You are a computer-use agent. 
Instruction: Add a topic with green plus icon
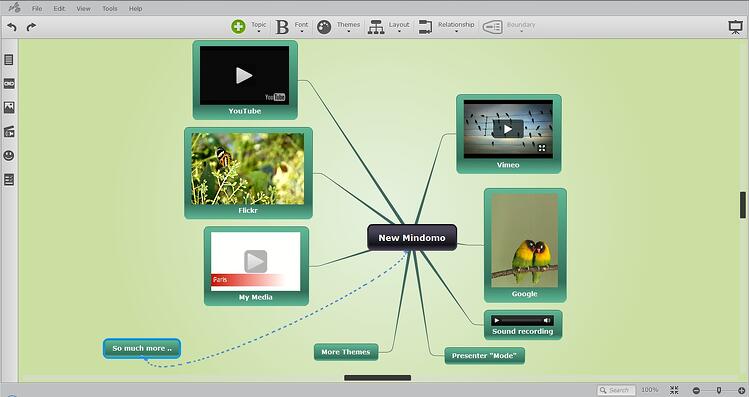(x=238, y=27)
